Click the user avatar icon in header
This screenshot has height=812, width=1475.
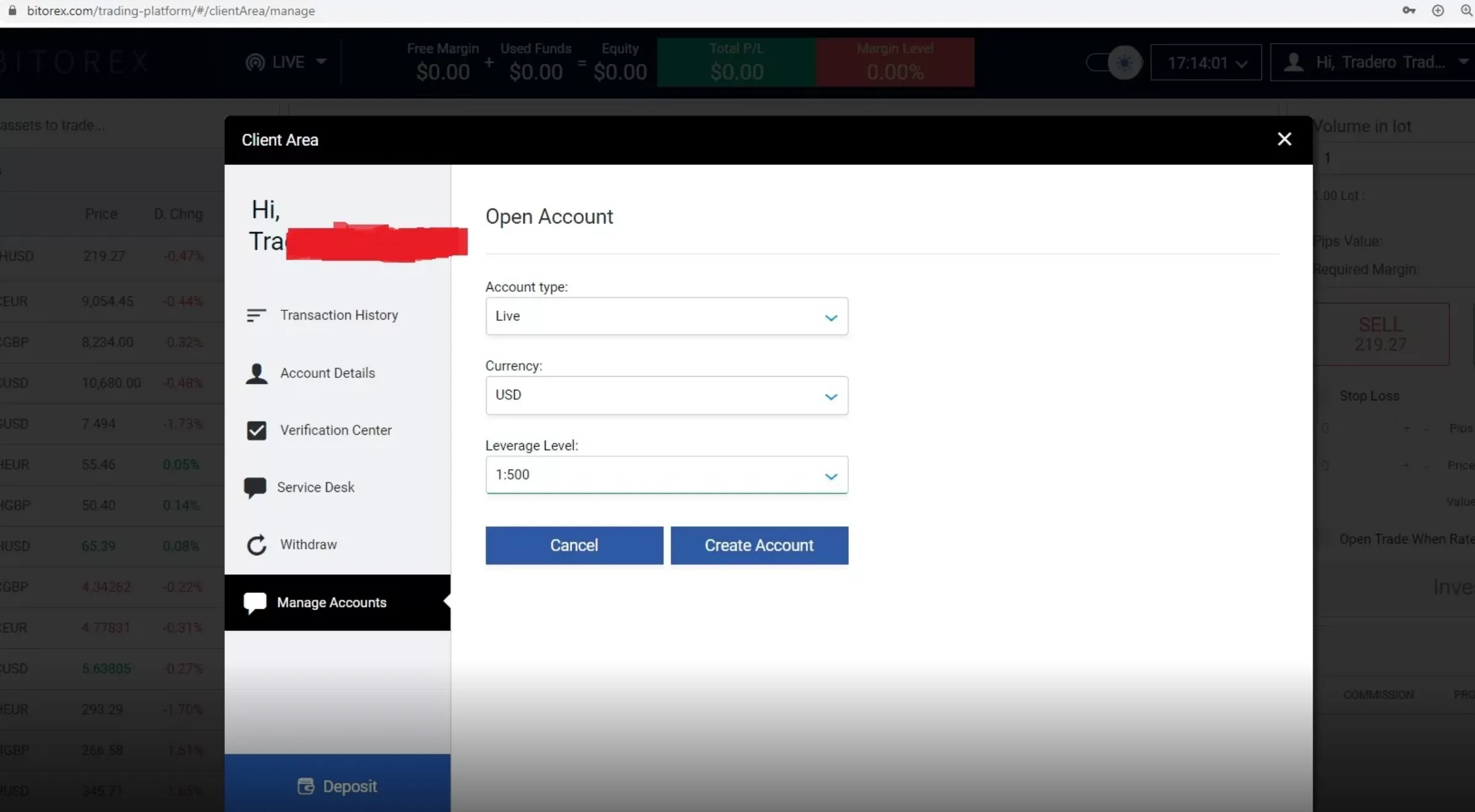coord(1294,62)
